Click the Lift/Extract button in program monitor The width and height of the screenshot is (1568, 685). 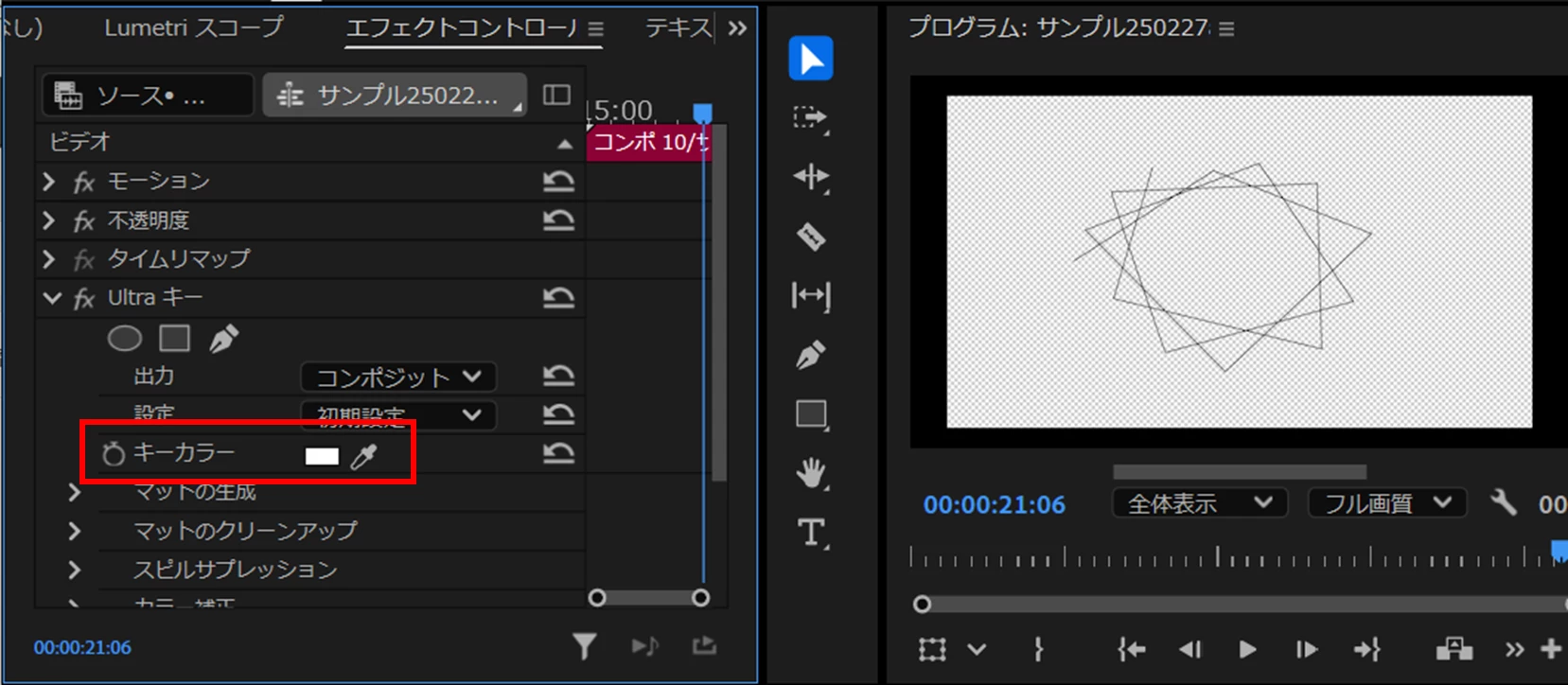coord(1454,649)
